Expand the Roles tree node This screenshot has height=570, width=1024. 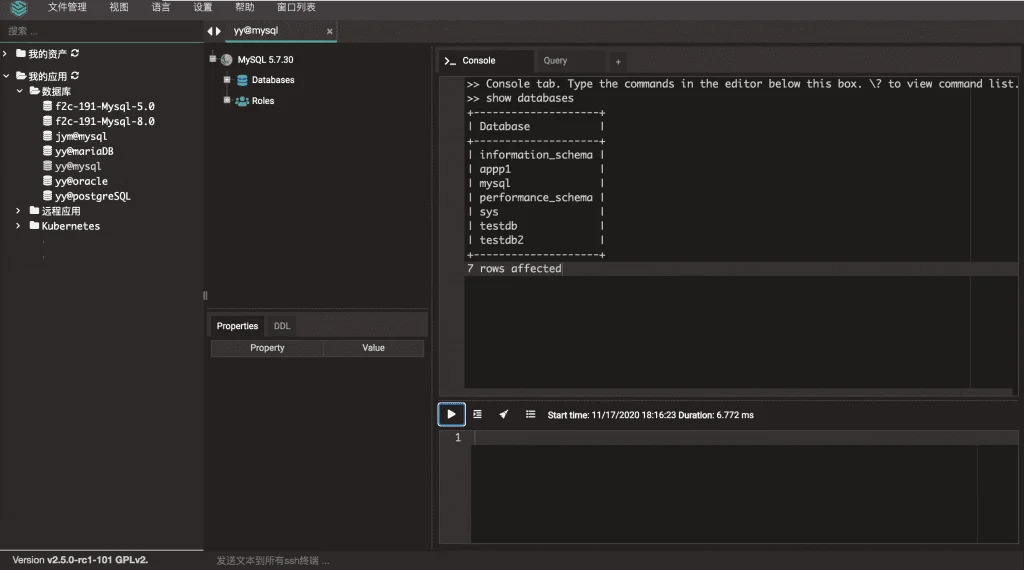227,101
